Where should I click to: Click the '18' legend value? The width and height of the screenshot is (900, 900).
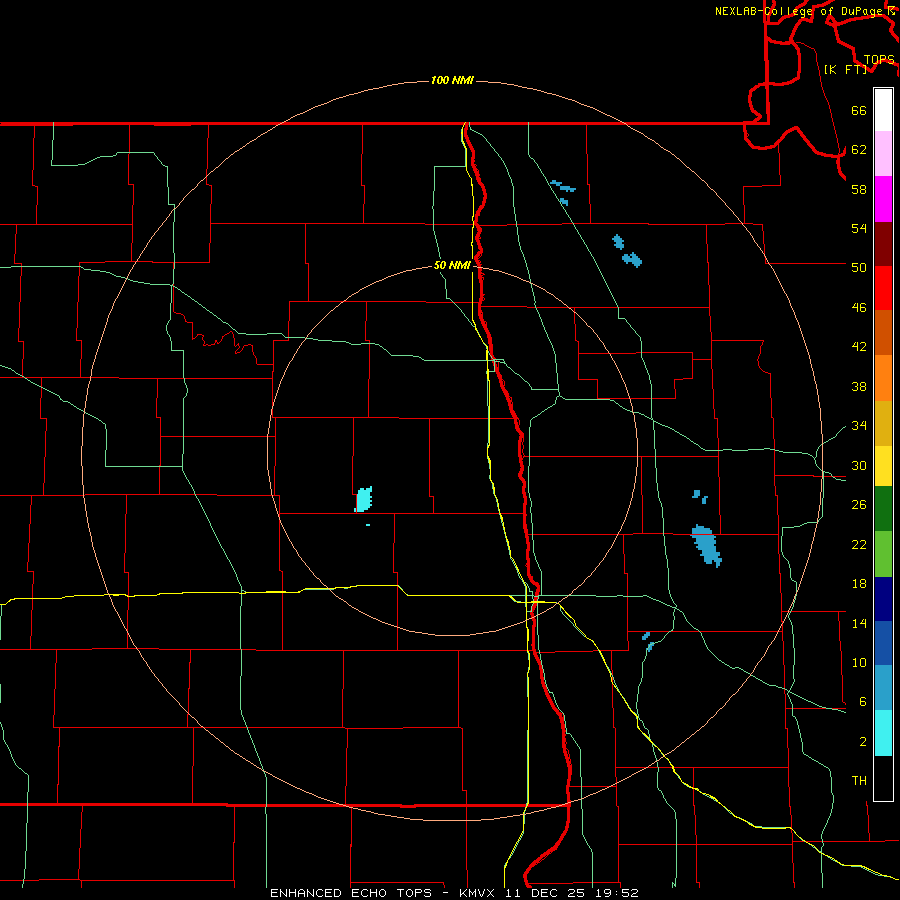pyautogui.click(x=859, y=584)
